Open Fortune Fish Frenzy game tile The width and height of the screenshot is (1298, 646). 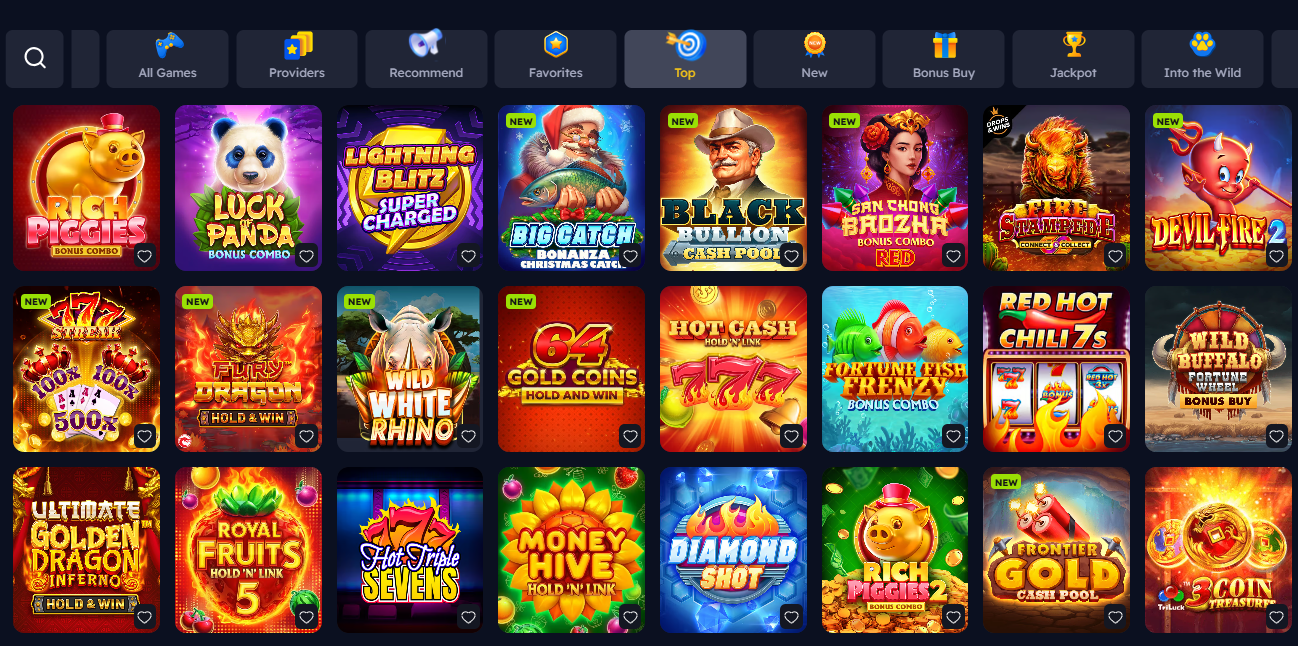[x=895, y=369]
